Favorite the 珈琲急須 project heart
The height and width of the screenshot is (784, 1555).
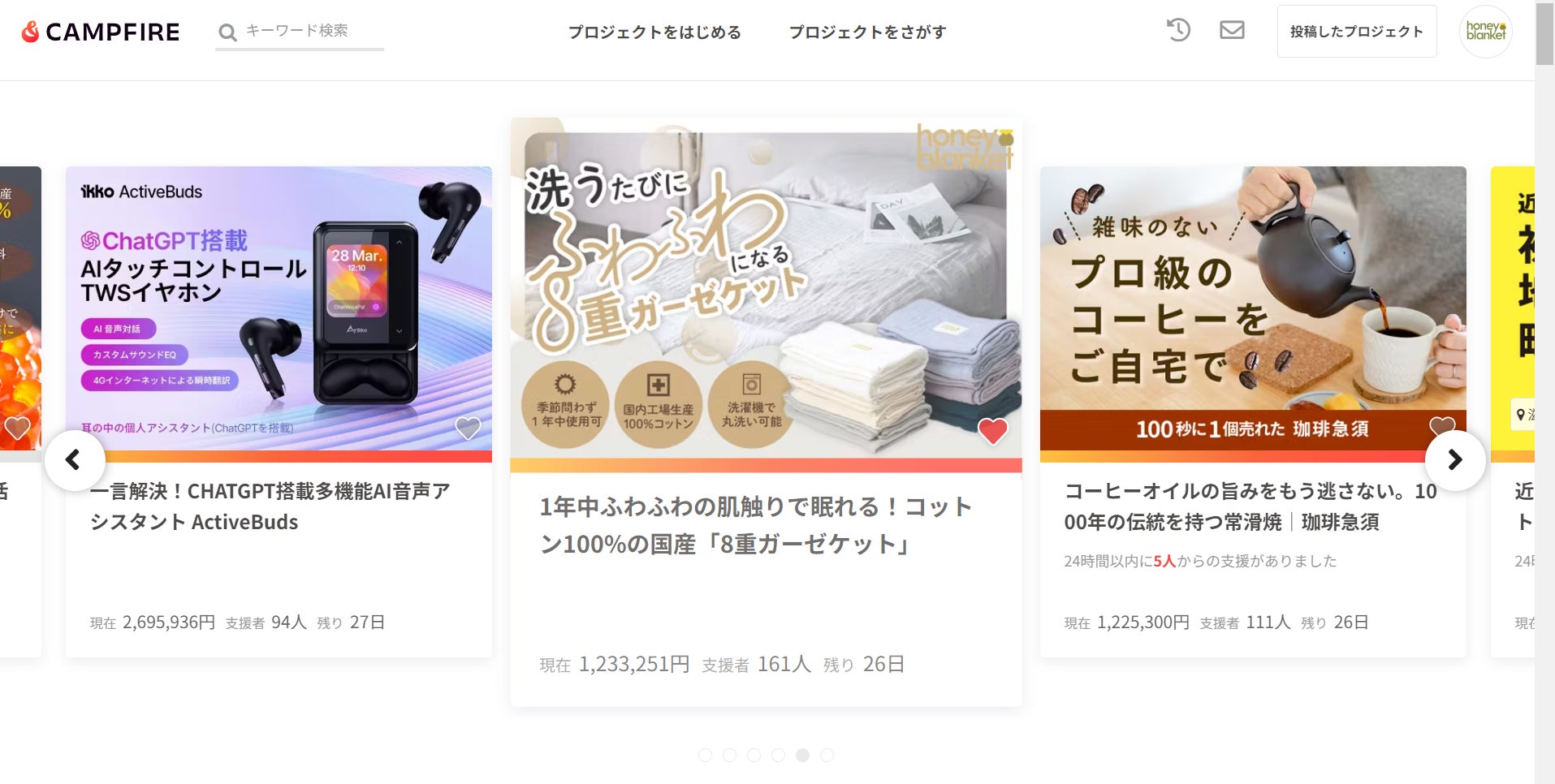pyautogui.click(x=1442, y=426)
